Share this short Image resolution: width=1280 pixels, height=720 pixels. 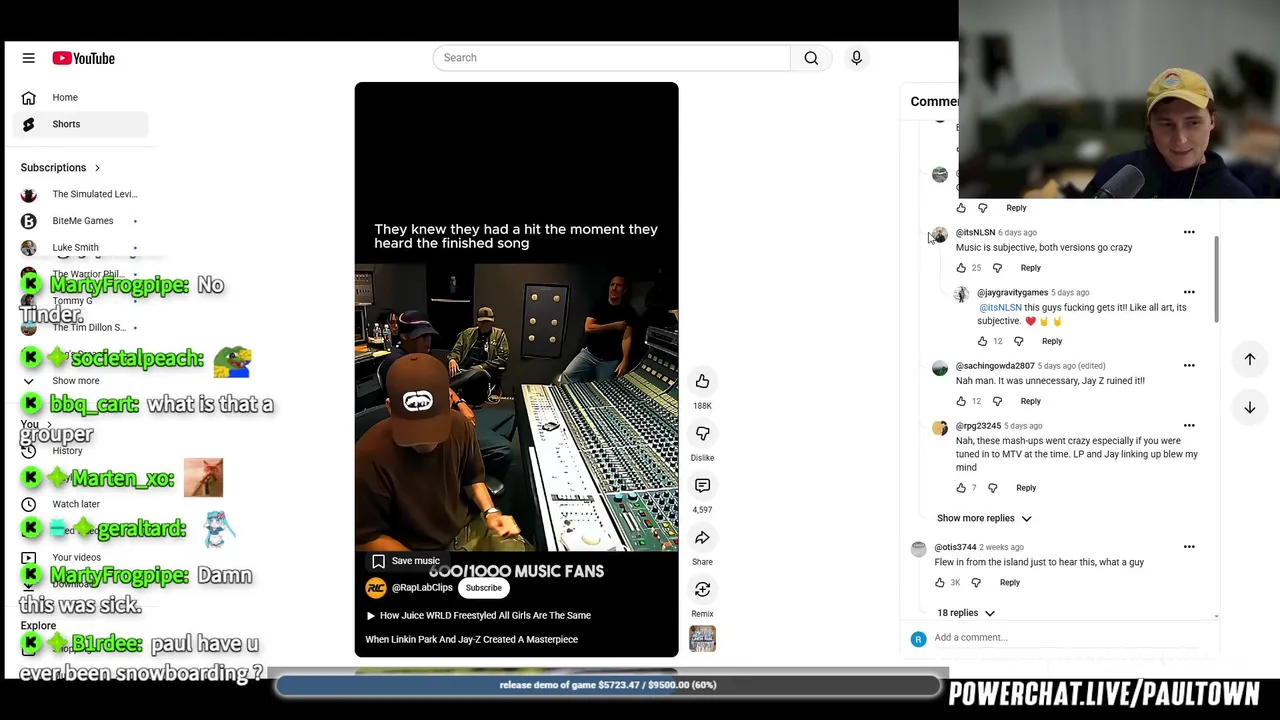click(702, 537)
